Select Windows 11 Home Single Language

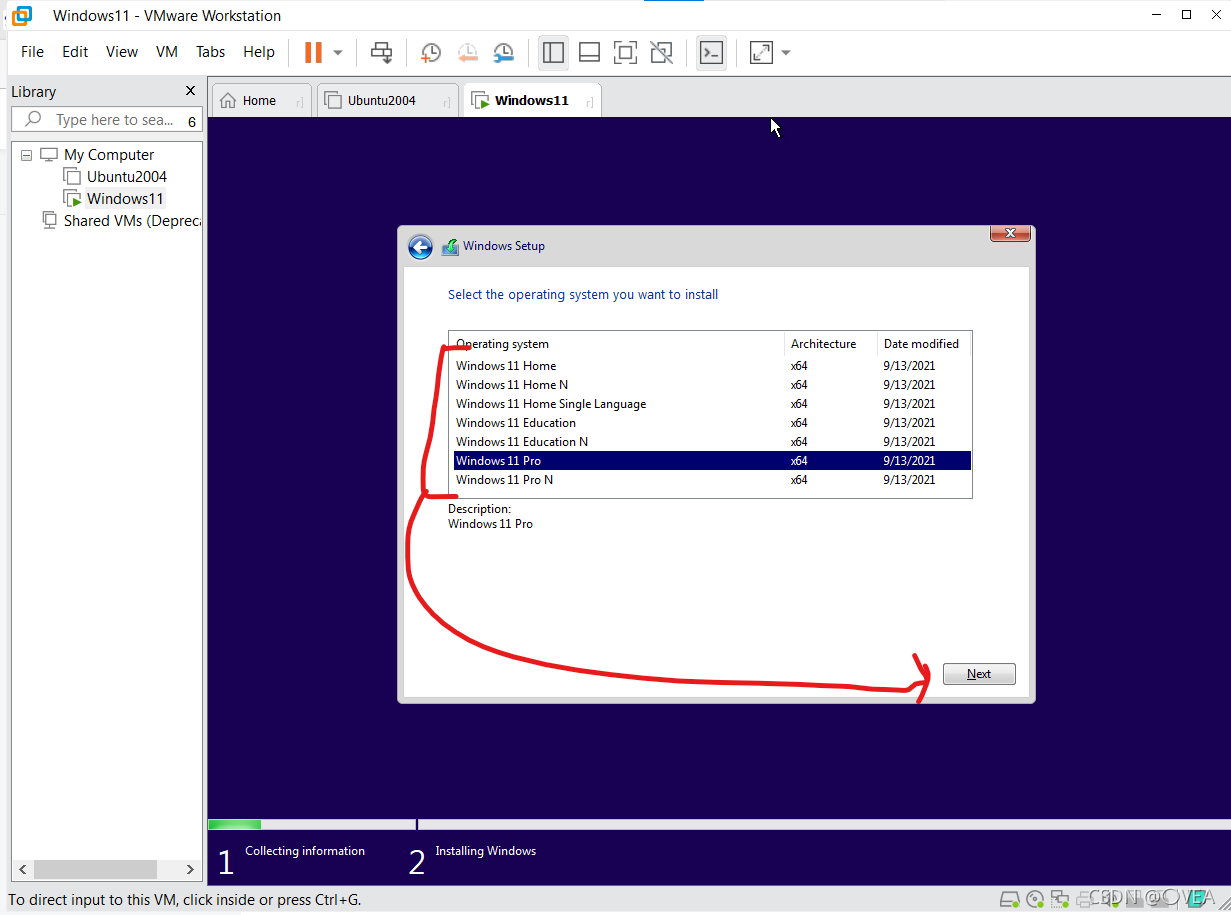[712, 404]
